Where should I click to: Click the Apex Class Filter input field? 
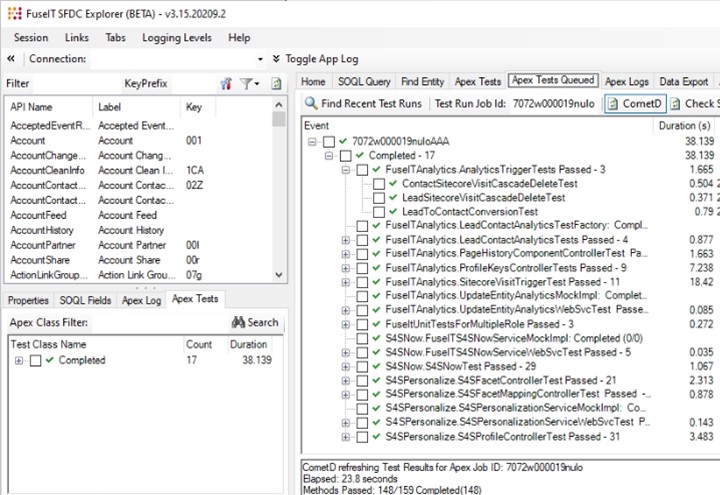point(158,322)
